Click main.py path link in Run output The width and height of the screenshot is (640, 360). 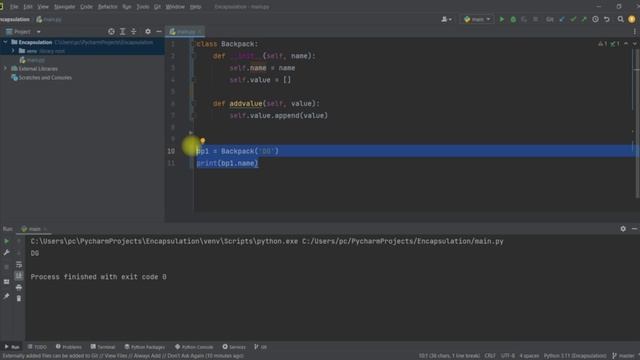[402, 241]
